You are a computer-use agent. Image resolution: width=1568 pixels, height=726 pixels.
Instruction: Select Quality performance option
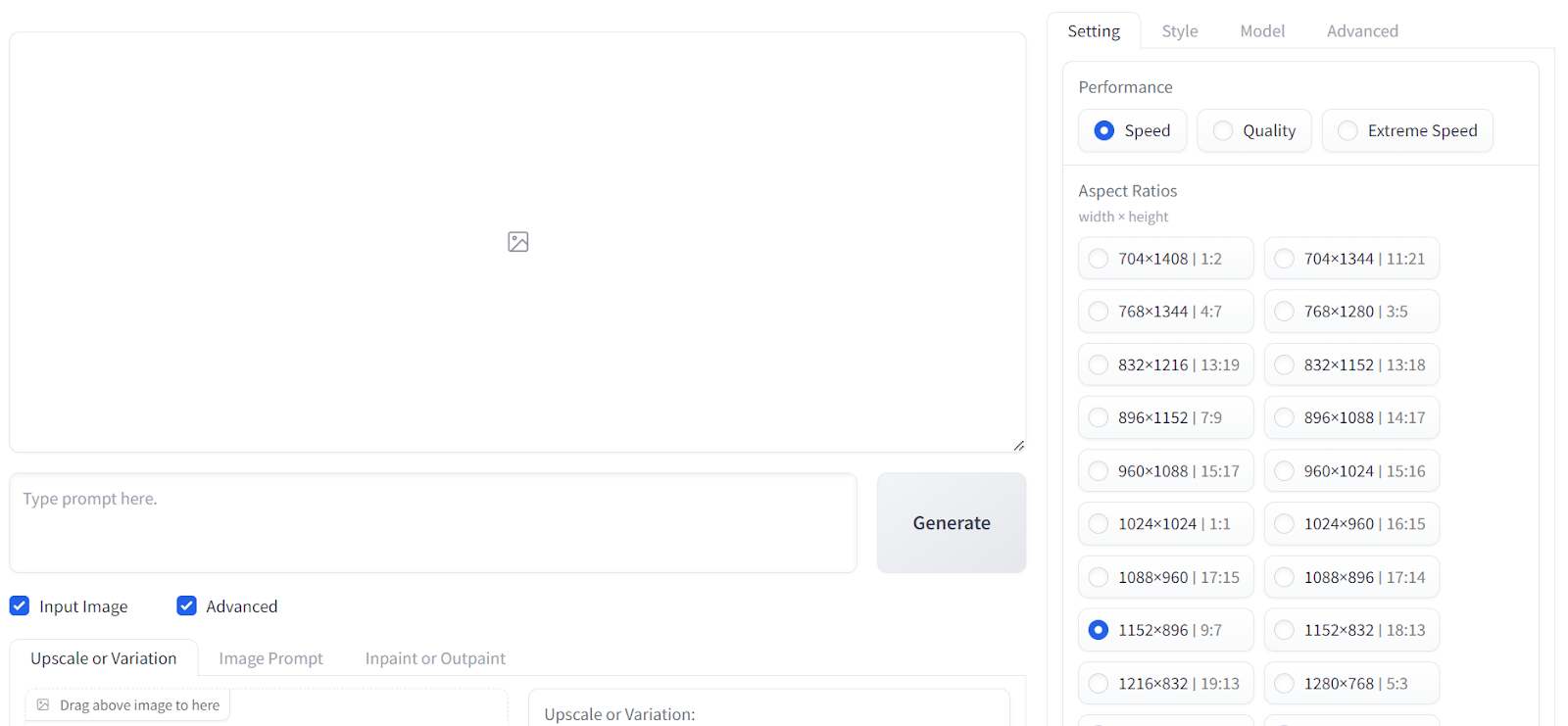click(x=1253, y=130)
